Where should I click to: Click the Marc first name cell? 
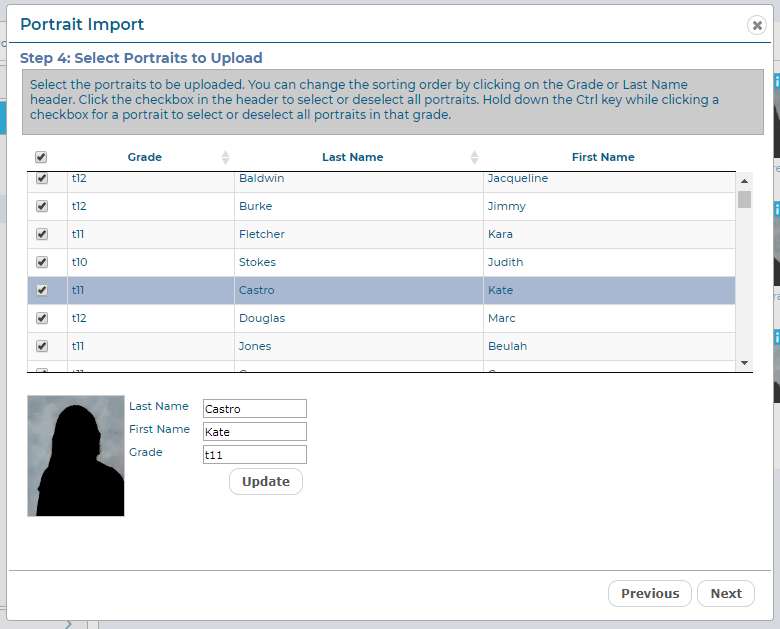(x=609, y=318)
